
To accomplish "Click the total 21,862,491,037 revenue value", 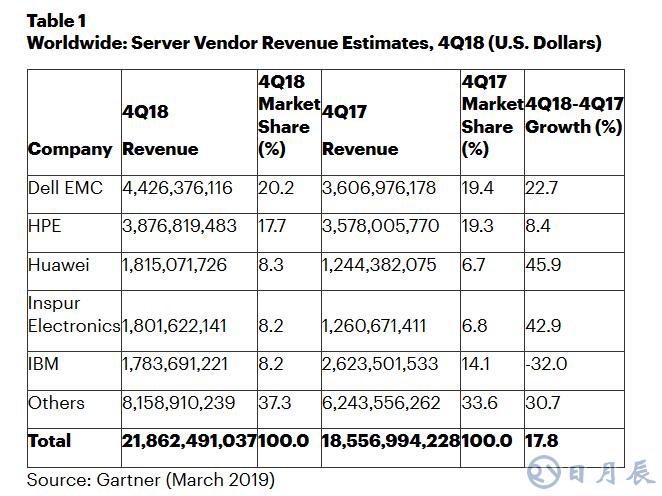I will click(189, 441).
